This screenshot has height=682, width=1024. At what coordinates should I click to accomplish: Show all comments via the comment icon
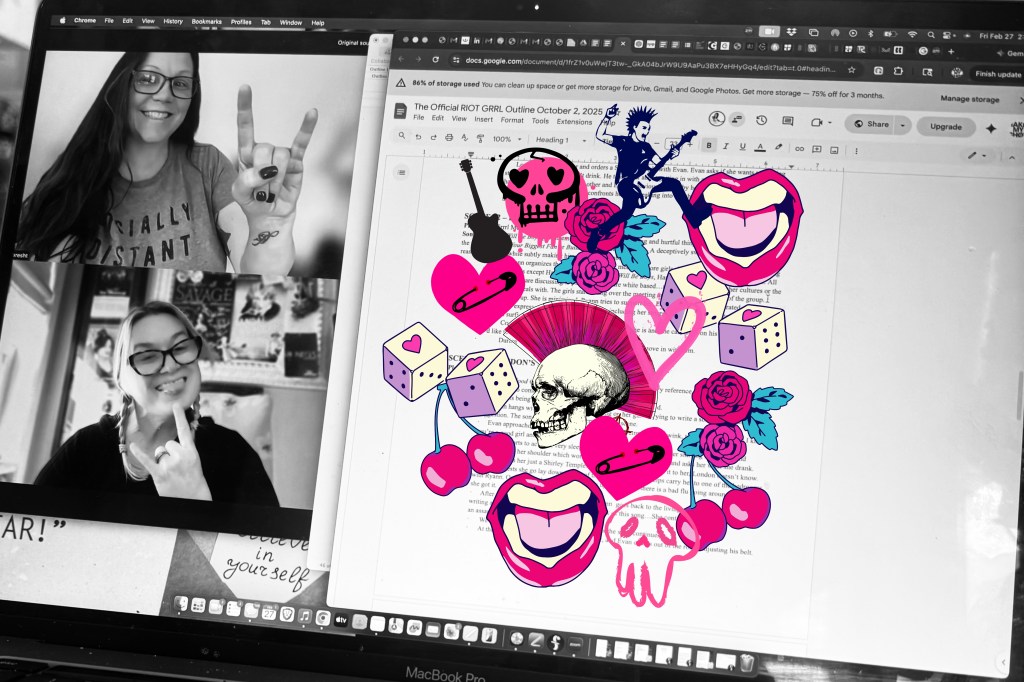coord(788,121)
